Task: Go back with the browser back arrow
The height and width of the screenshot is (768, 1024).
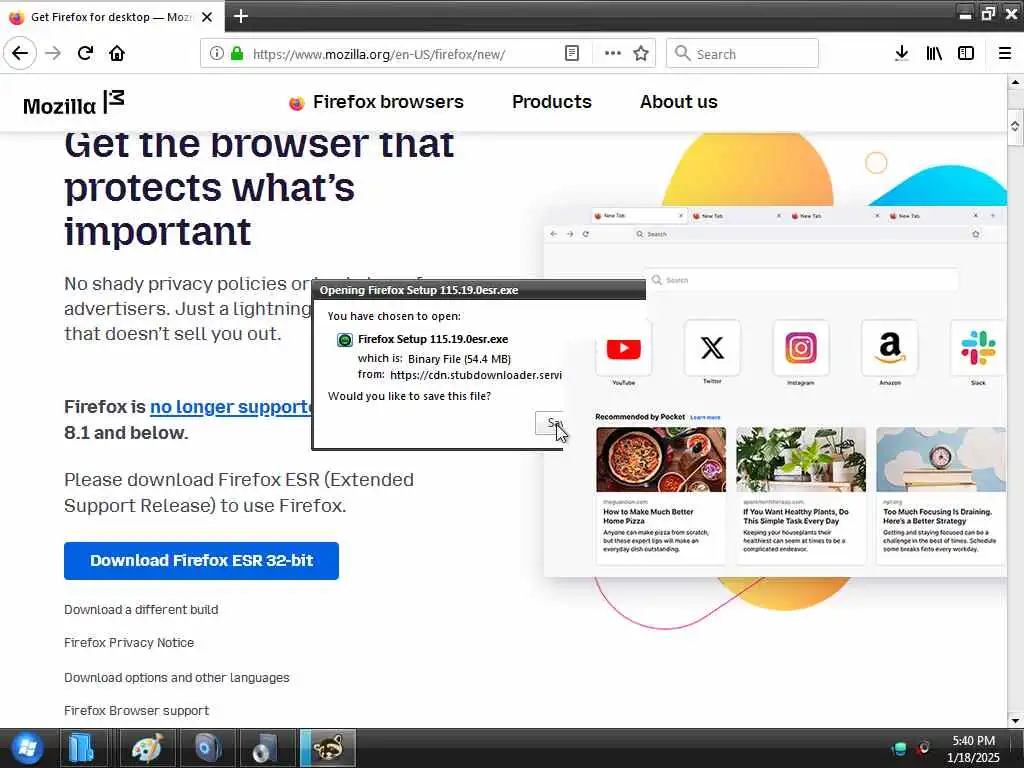Action: point(20,54)
